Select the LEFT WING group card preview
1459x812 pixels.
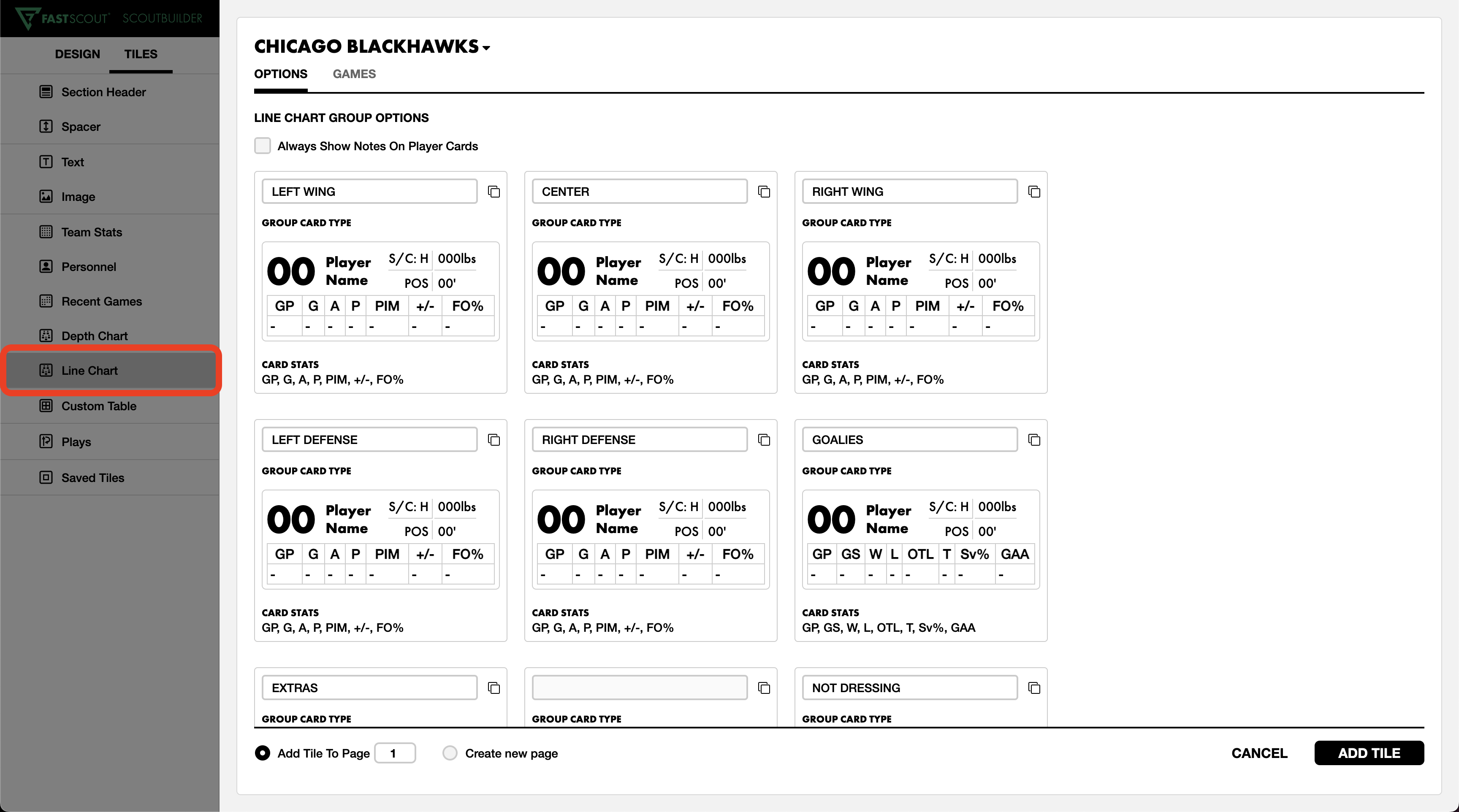[380, 292]
